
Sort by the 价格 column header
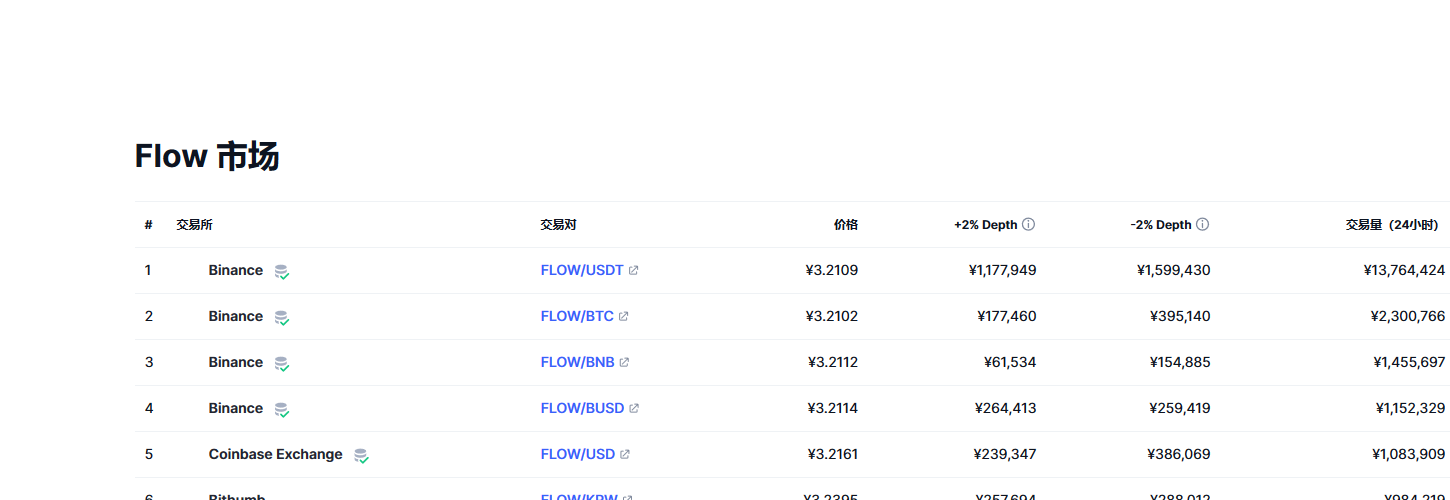[846, 225]
